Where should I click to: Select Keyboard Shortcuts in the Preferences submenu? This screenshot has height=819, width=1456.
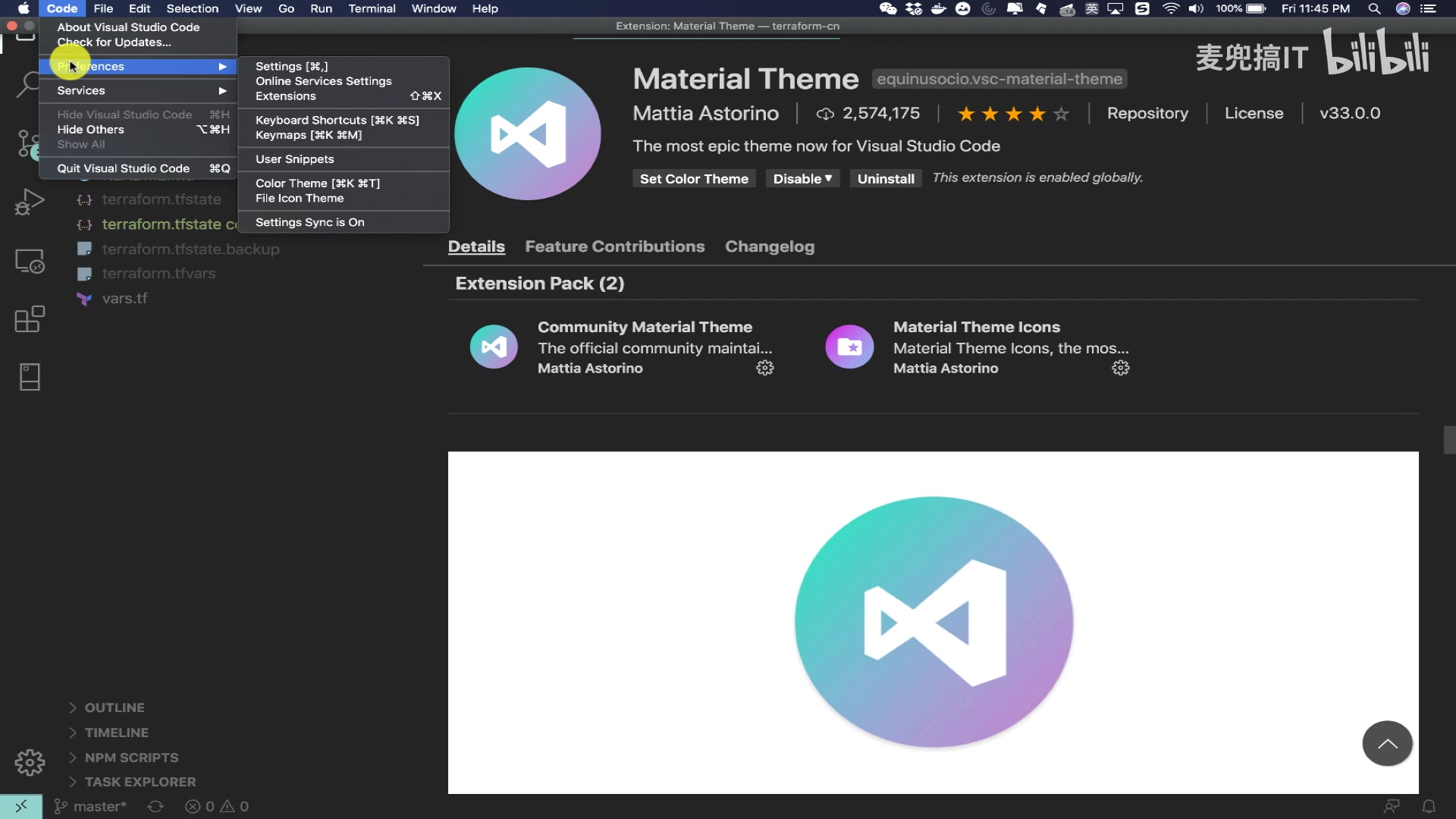337,120
